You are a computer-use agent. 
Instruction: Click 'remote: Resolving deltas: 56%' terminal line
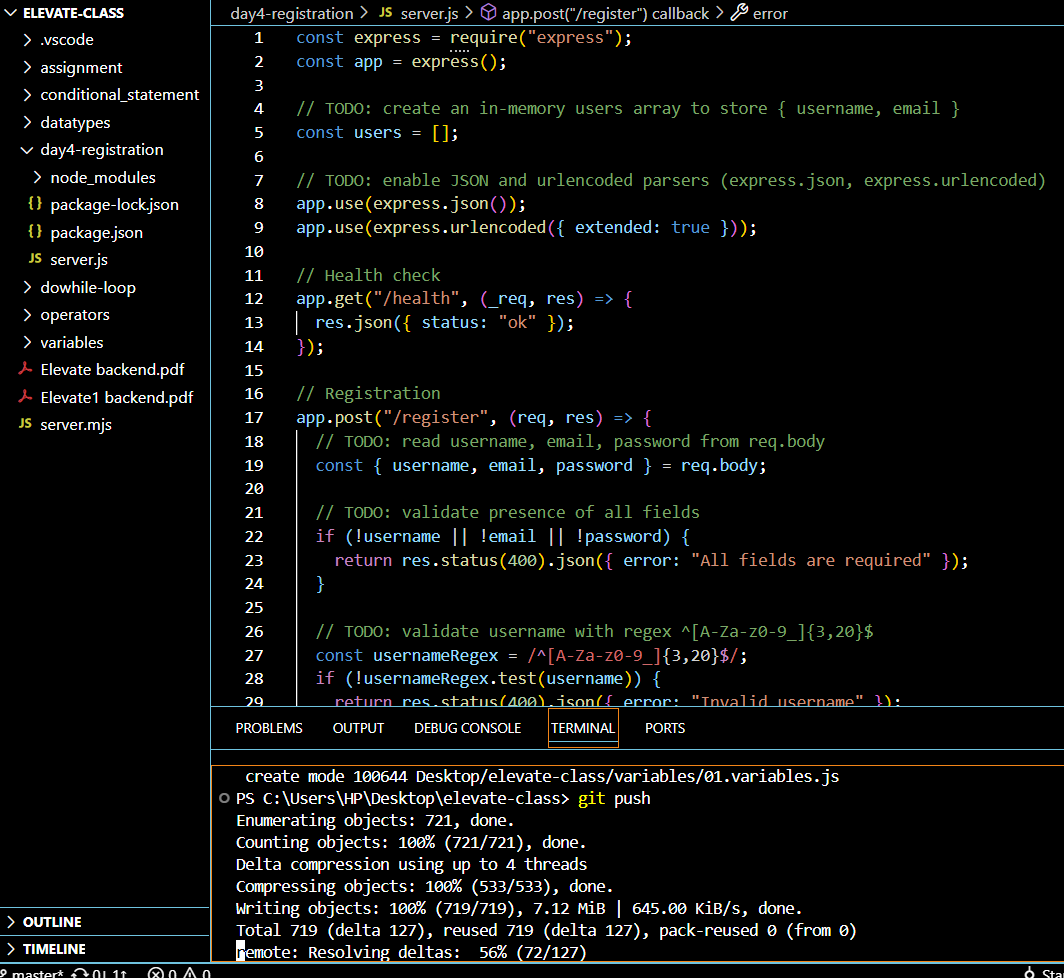point(411,952)
